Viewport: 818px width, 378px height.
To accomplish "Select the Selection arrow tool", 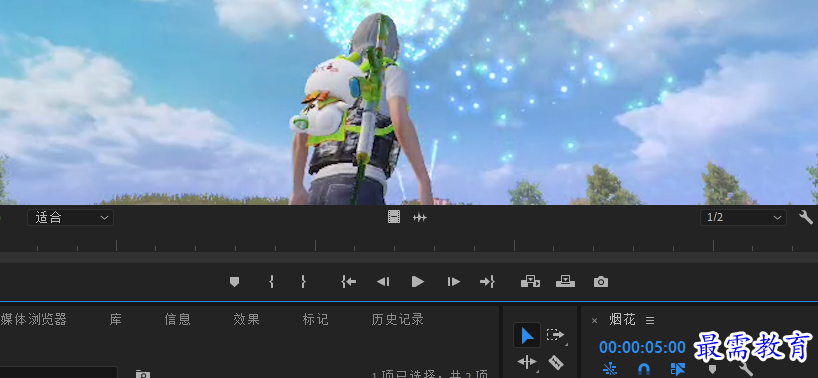I will (x=527, y=335).
